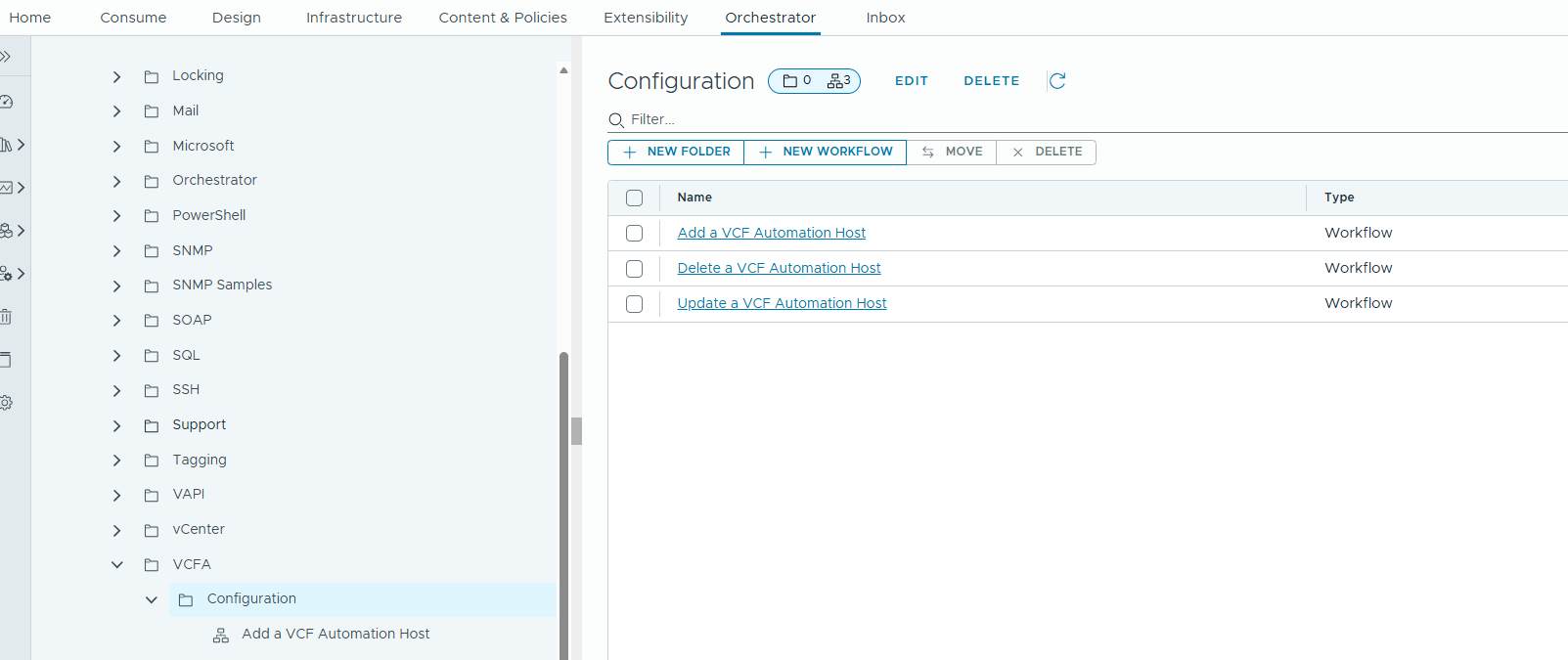Open the Library books icon in sidebar

point(7,145)
